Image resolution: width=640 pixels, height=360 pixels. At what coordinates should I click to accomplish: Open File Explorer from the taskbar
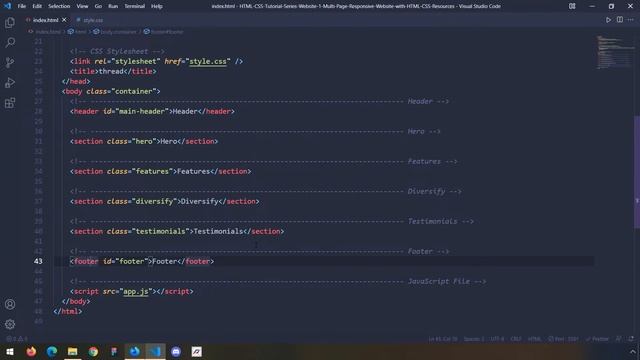[73, 351]
